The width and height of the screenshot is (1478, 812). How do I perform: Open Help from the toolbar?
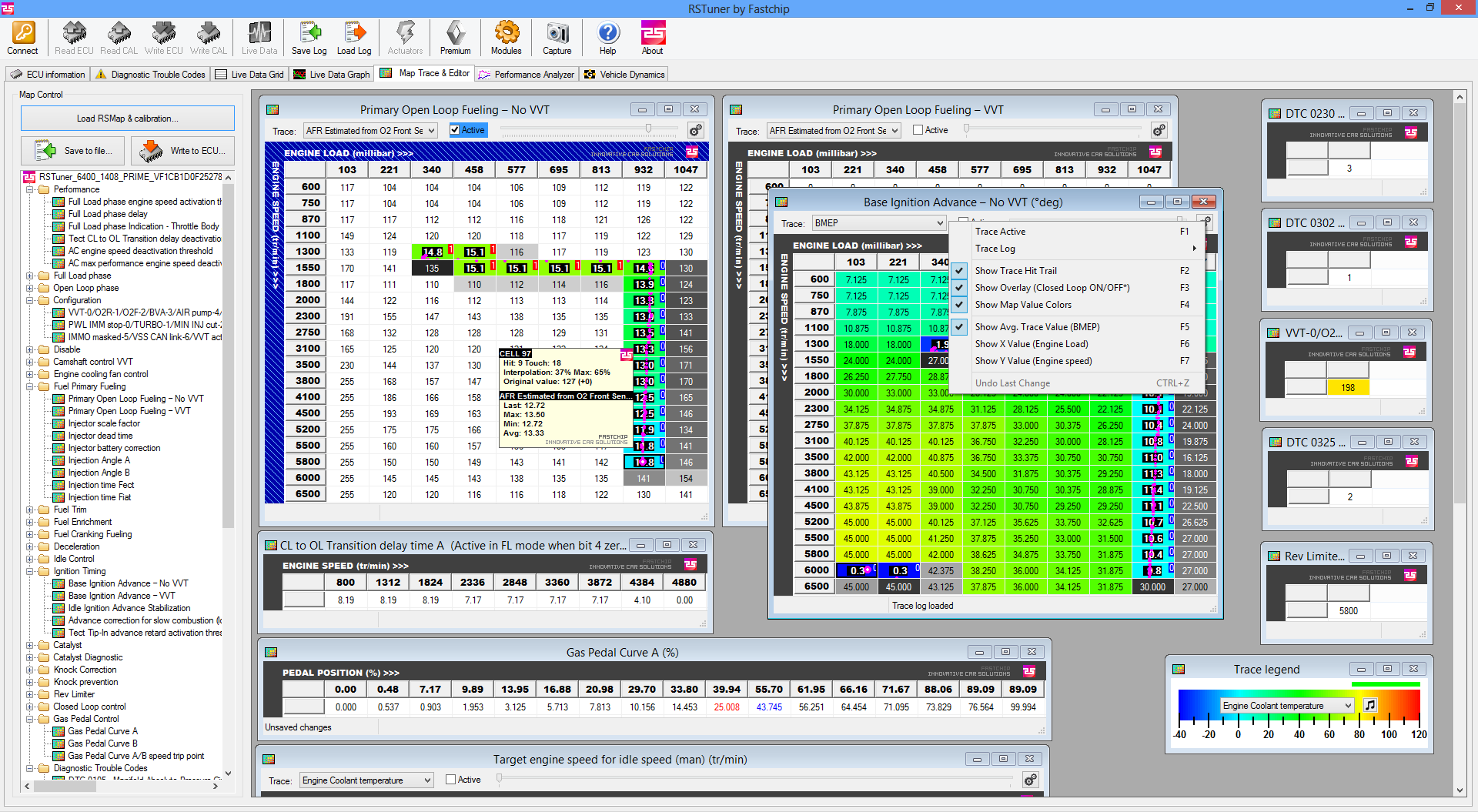(607, 38)
